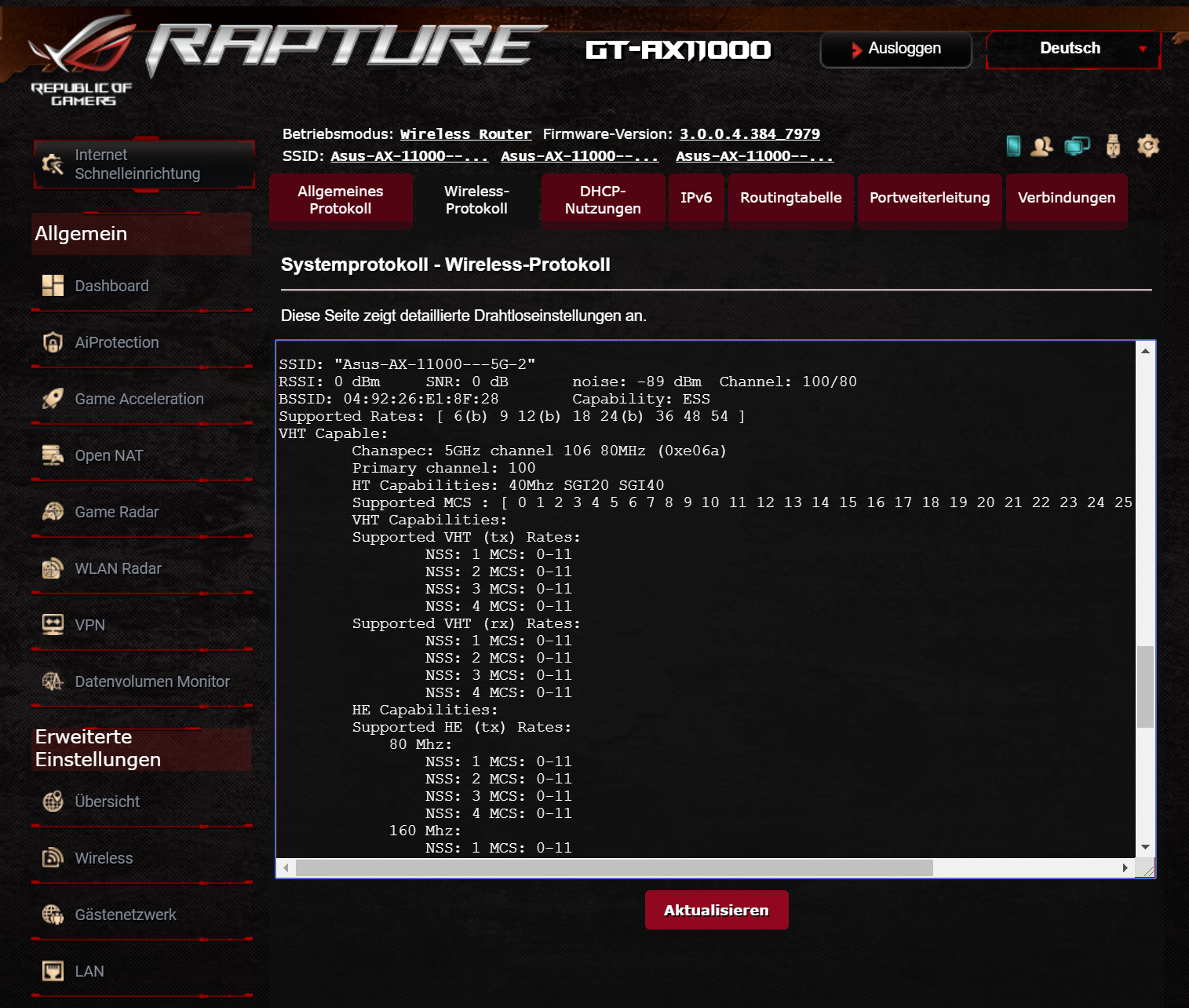Click the log's vertical scrollbar down arrow

coord(1146,847)
